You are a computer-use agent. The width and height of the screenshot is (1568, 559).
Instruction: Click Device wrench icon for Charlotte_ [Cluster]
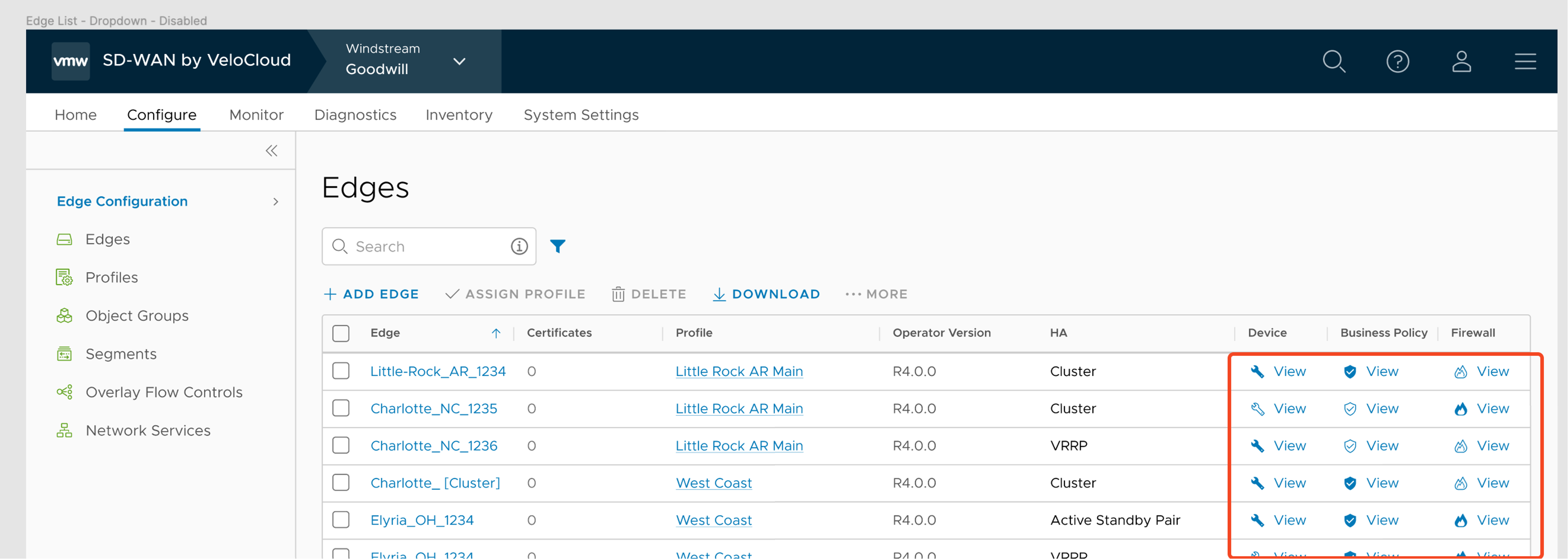tap(1257, 483)
